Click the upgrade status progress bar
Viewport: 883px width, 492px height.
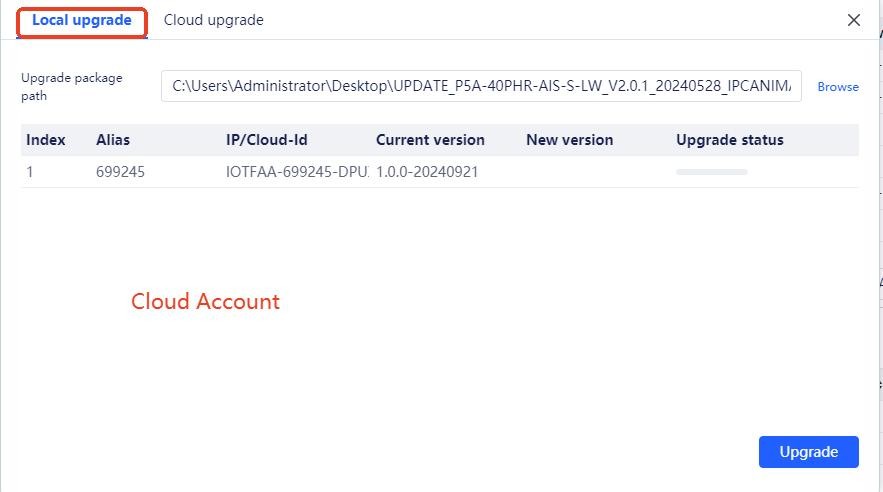712,172
